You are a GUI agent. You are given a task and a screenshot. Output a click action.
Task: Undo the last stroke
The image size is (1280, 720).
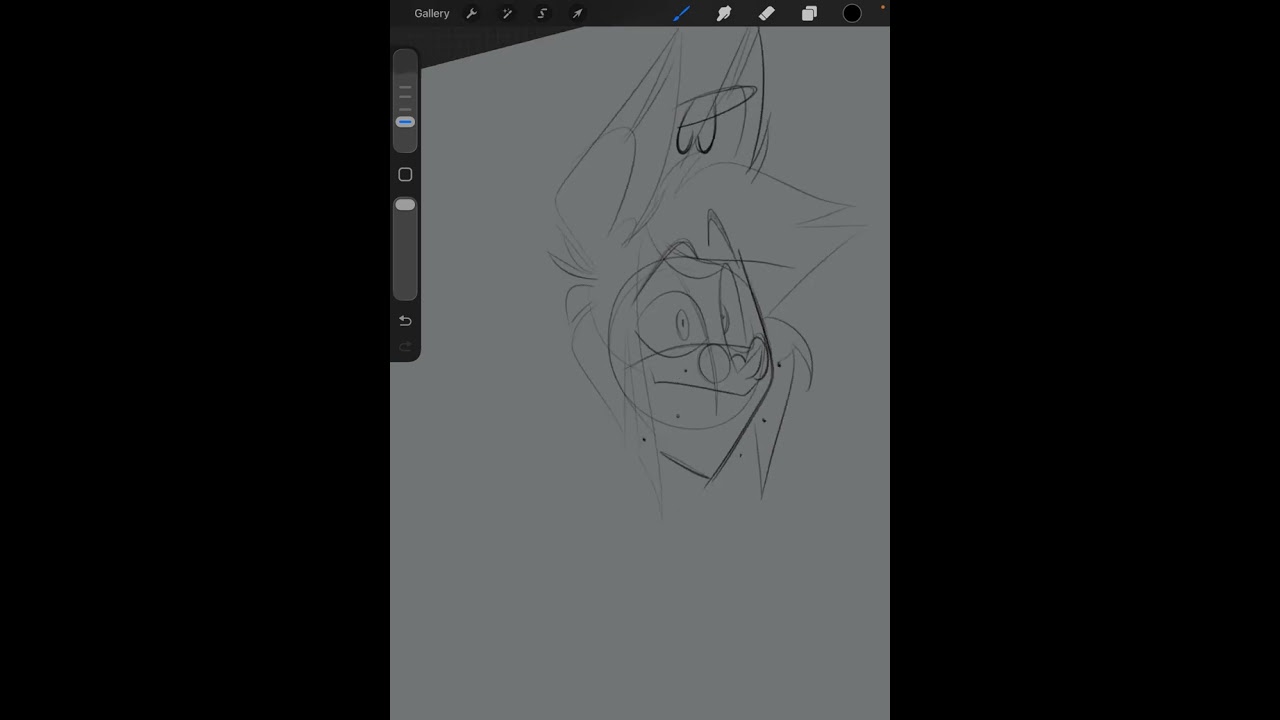pos(405,321)
